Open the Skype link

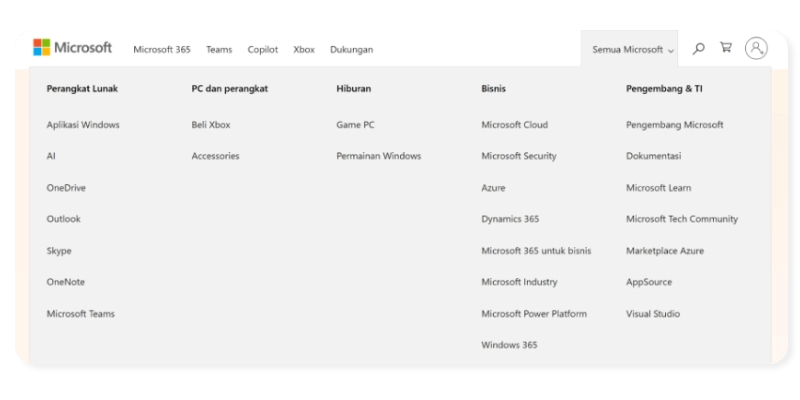[x=59, y=251]
